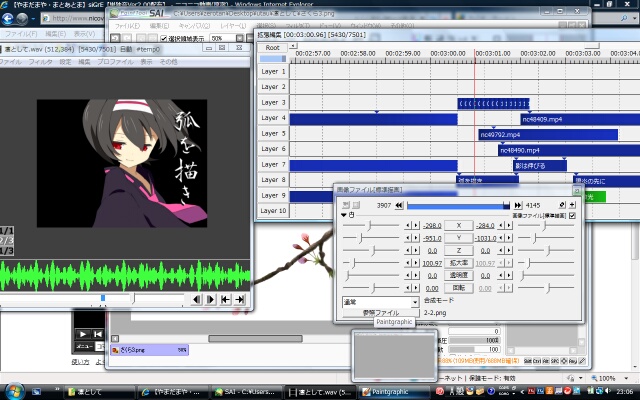Image resolution: width=640 pixels, height=400 pixels.
Task: Click the play button in the web player
Action: (x=83, y=334)
